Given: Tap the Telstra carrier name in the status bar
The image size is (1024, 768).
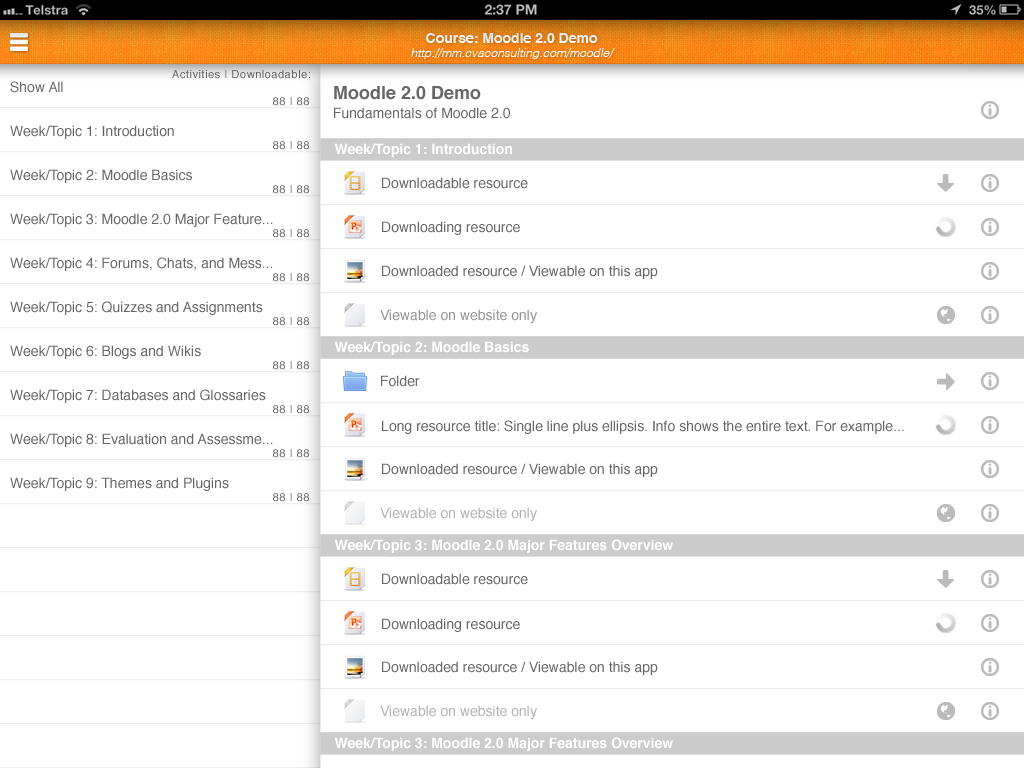Looking at the screenshot, I should click(x=46, y=10).
